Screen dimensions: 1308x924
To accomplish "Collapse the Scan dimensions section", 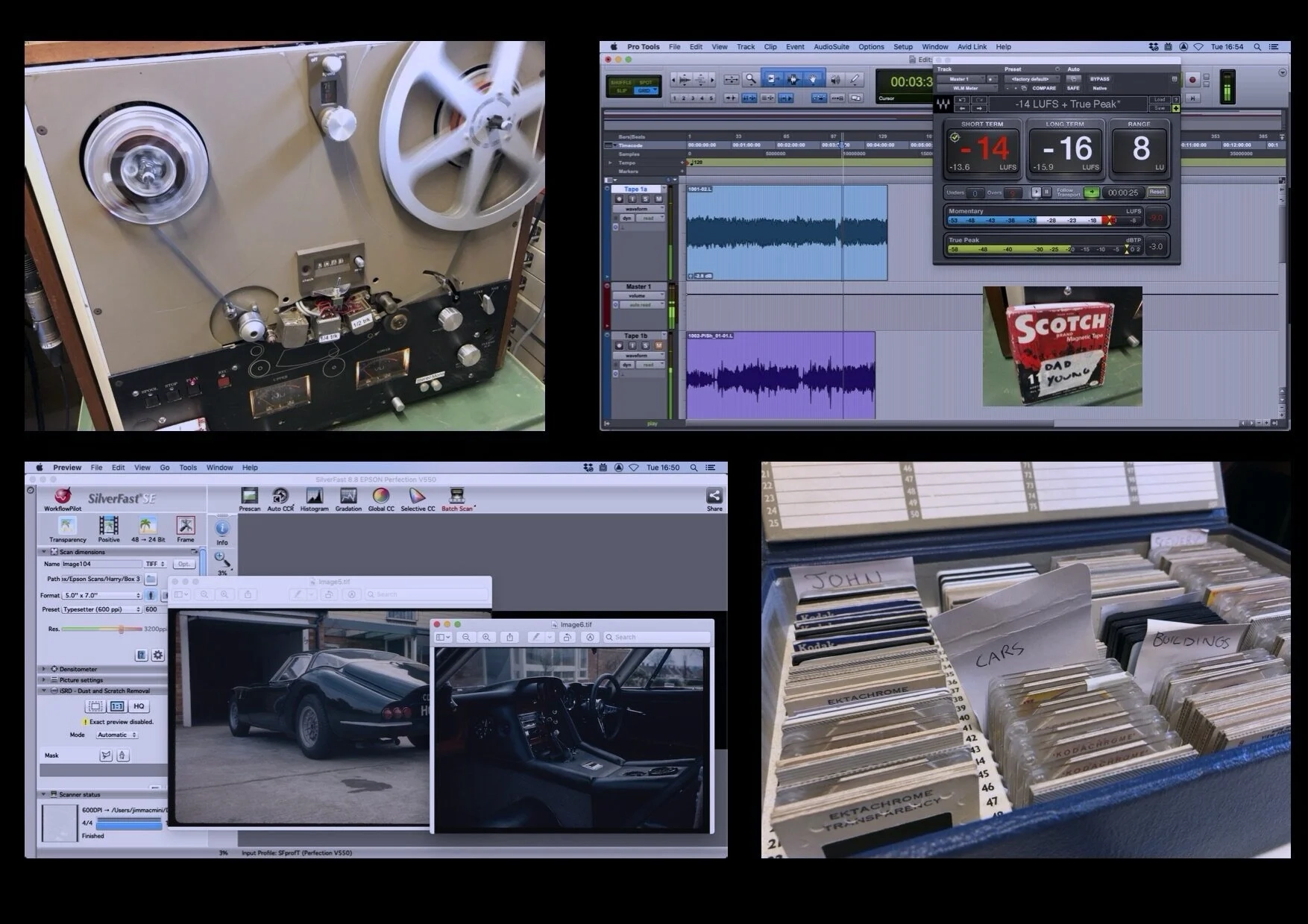I will click(44, 552).
